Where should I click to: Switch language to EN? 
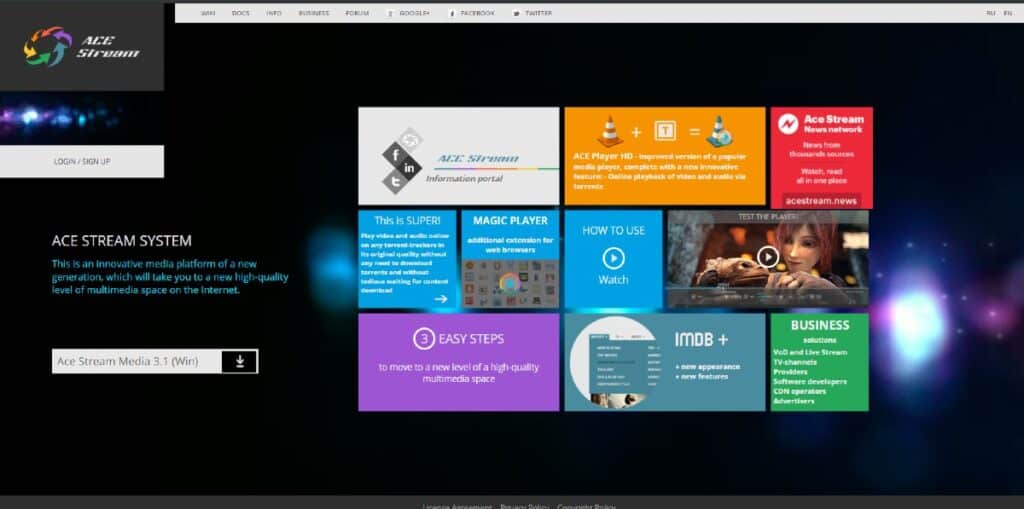(x=1008, y=13)
